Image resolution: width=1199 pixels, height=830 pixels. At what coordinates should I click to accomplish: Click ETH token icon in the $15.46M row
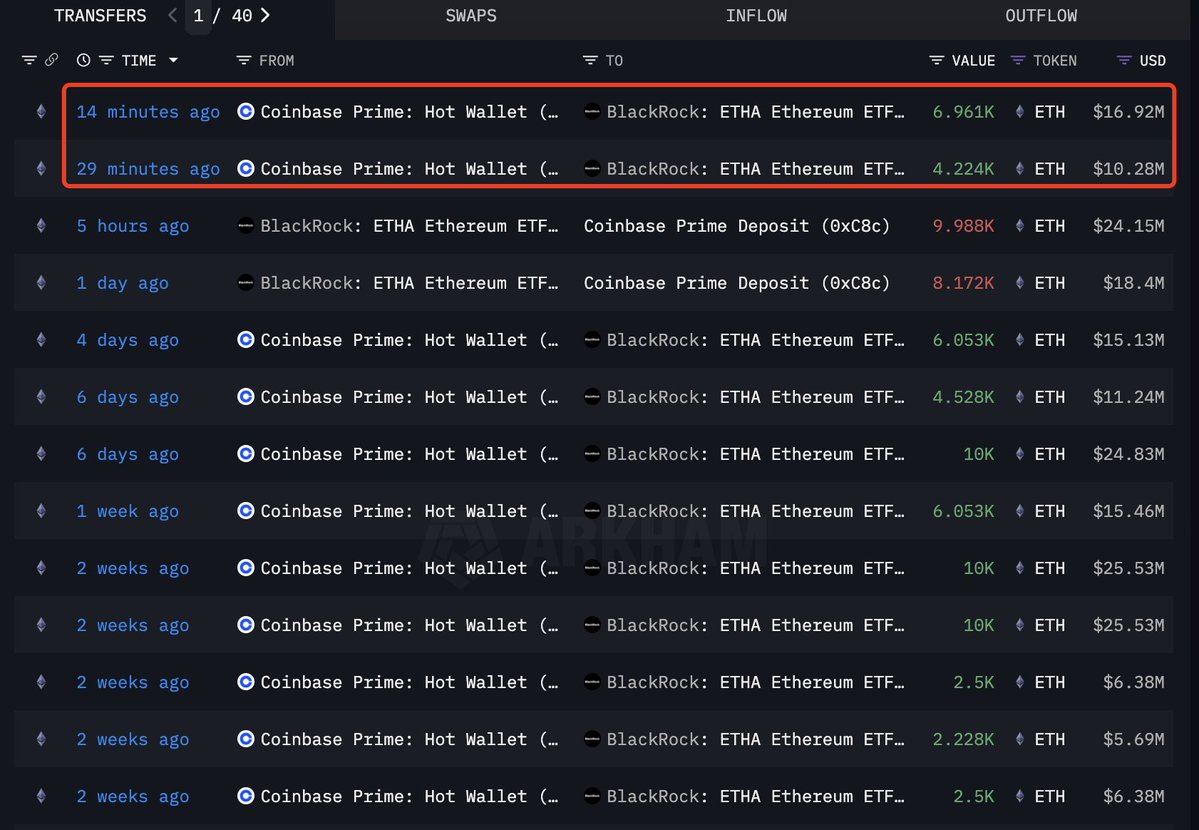[x=1019, y=511]
